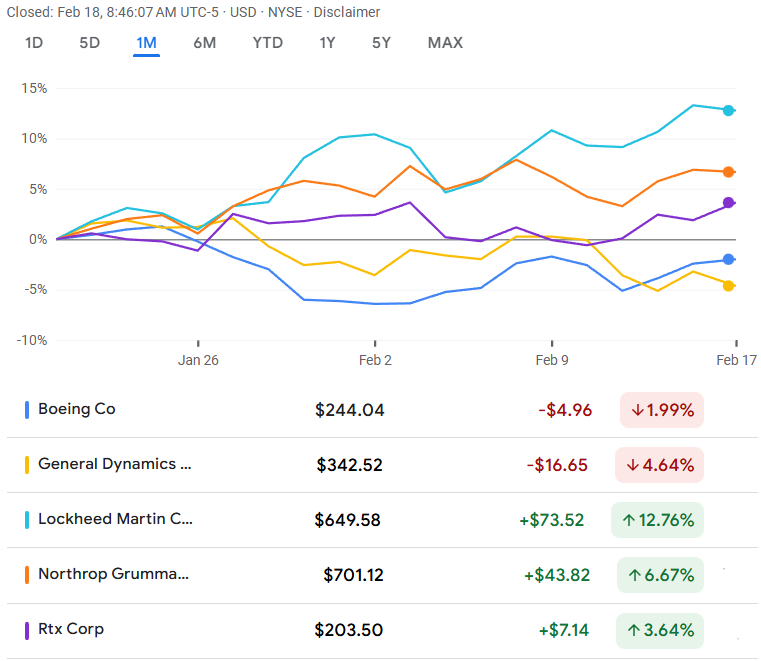This screenshot has height=661, width=761.
Task: Click the up 6.67% change badge
Action: coord(661,575)
